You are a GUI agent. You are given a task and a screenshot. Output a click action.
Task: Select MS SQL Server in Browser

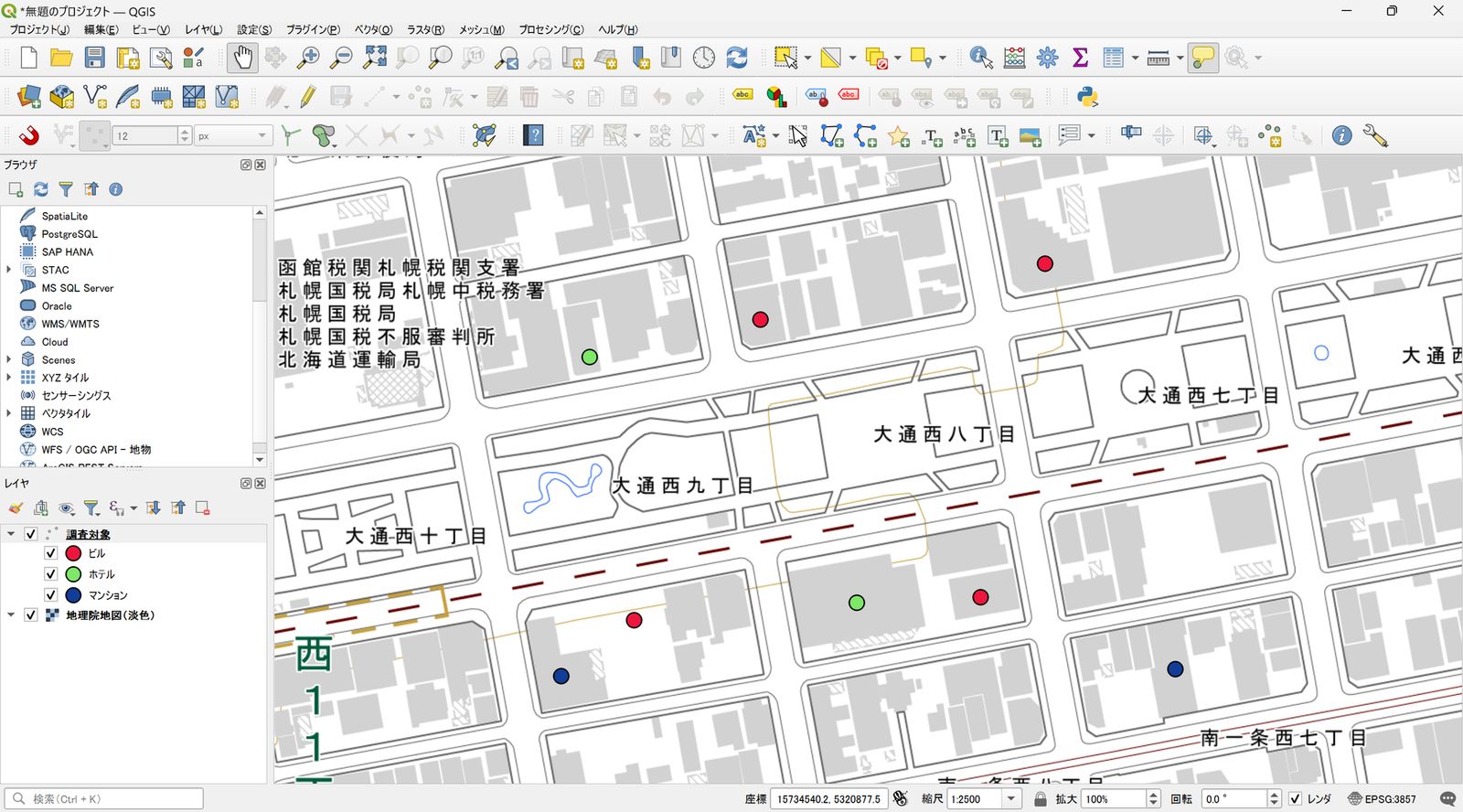(78, 288)
